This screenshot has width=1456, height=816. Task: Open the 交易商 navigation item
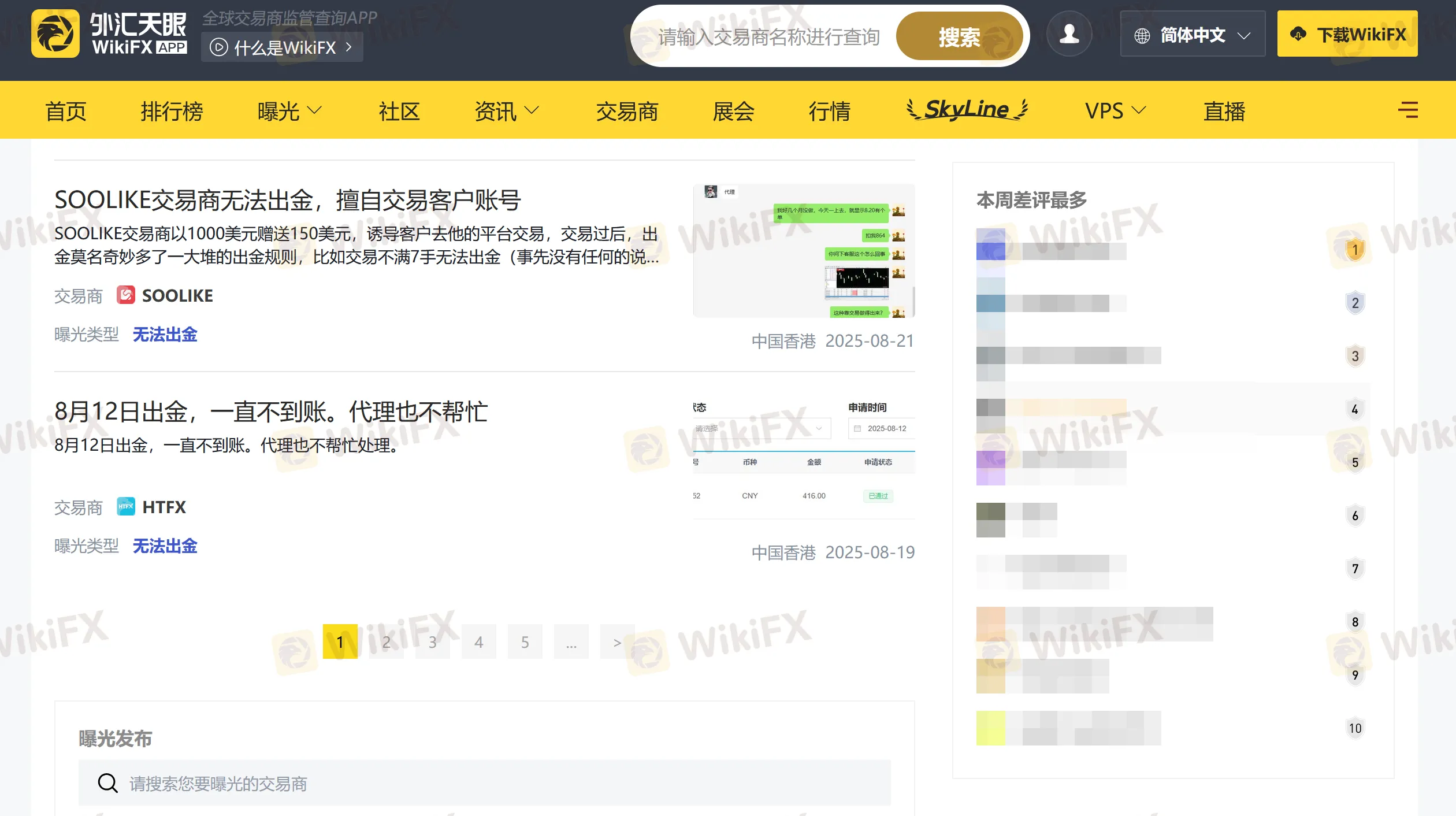click(x=627, y=110)
